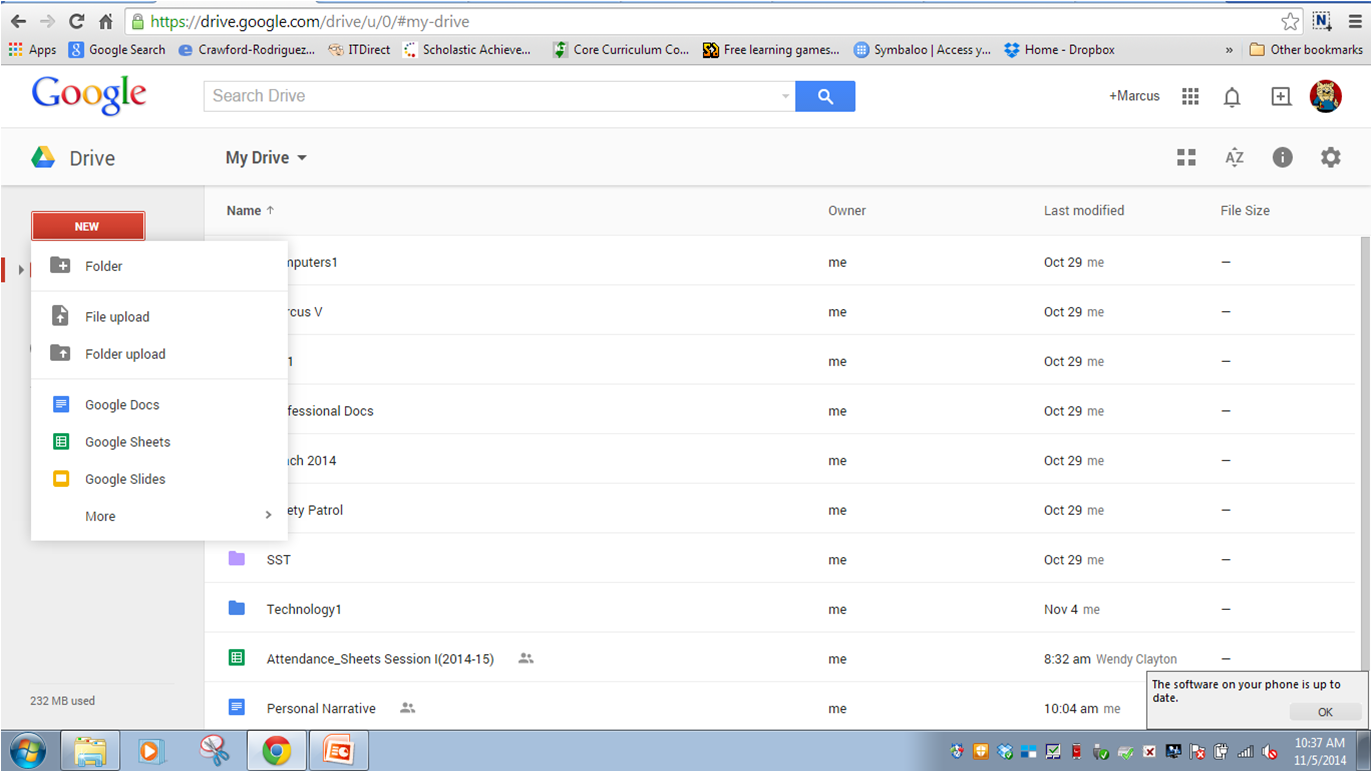
Task: Click the Folder upload icon
Action: pyautogui.click(x=60, y=353)
